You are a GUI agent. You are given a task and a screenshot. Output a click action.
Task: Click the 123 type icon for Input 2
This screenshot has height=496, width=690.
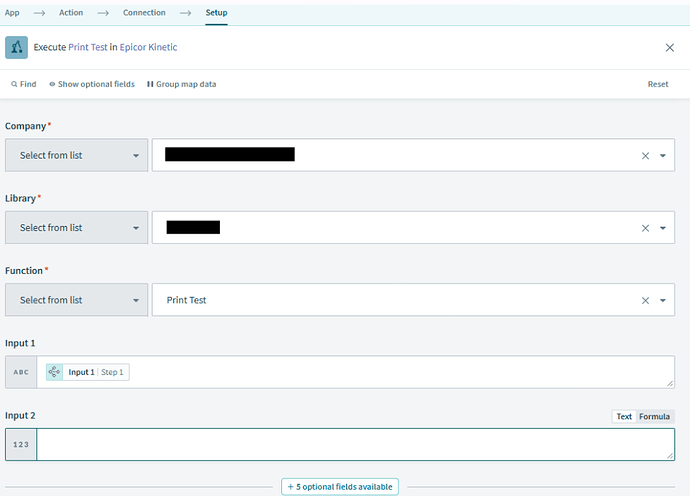click(x=21, y=445)
